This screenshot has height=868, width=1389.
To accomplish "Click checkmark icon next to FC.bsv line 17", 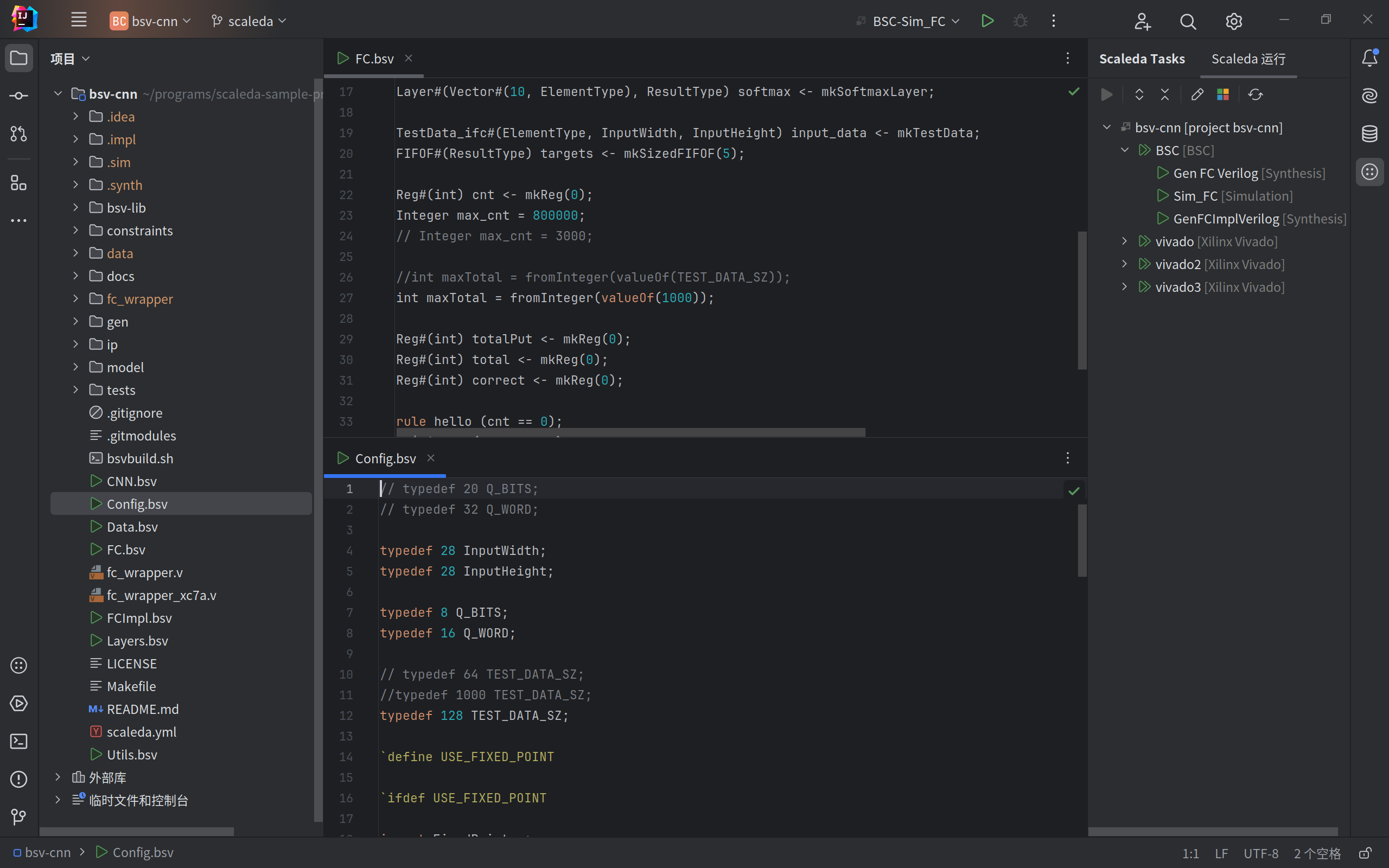I will (x=1074, y=91).
